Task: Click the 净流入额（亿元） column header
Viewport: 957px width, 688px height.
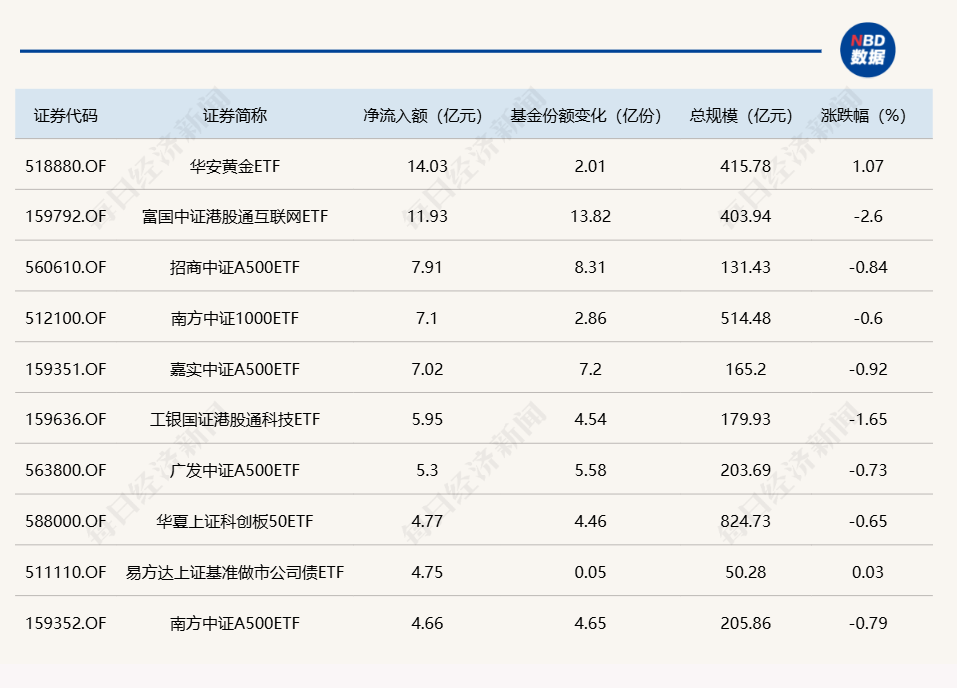Action: pos(427,115)
